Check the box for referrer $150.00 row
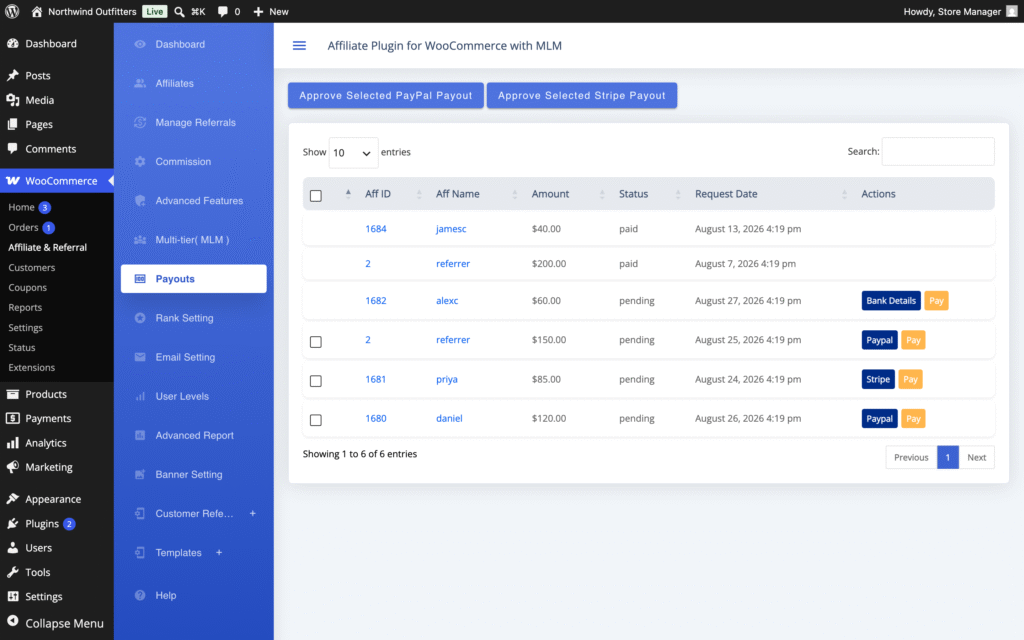The width and height of the screenshot is (1024, 640). [315, 342]
